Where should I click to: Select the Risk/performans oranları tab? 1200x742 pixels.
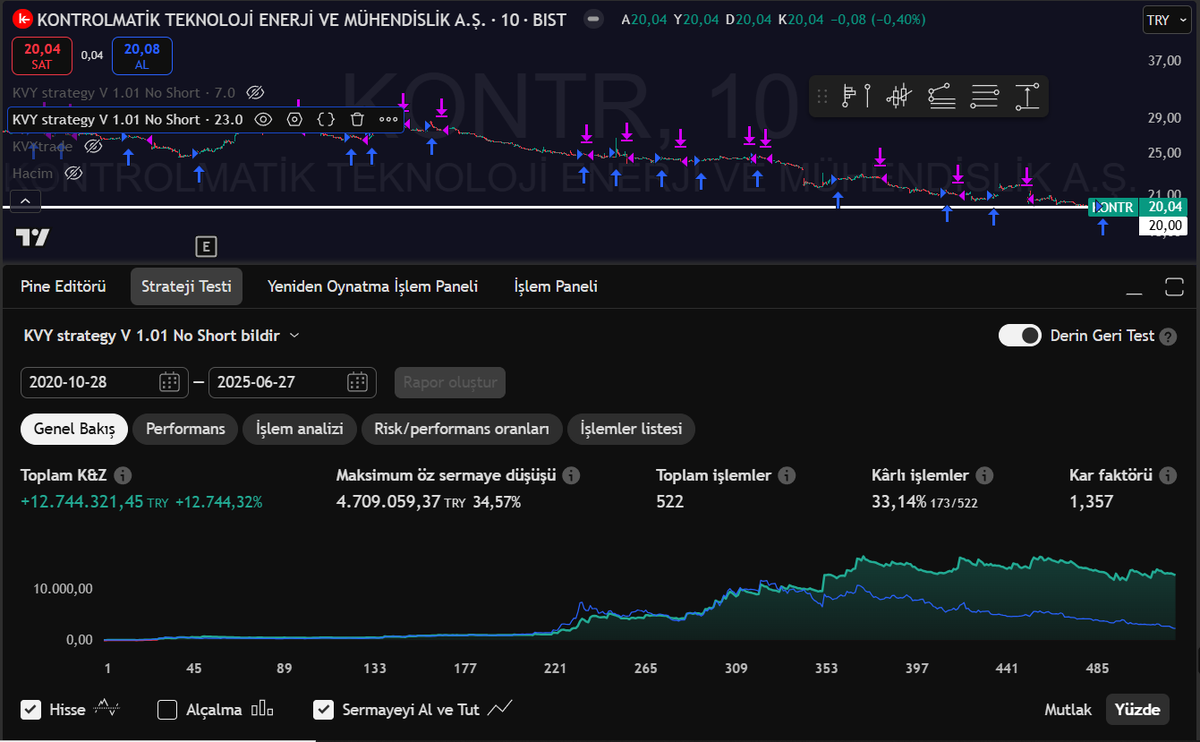pyautogui.click(x=461, y=429)
